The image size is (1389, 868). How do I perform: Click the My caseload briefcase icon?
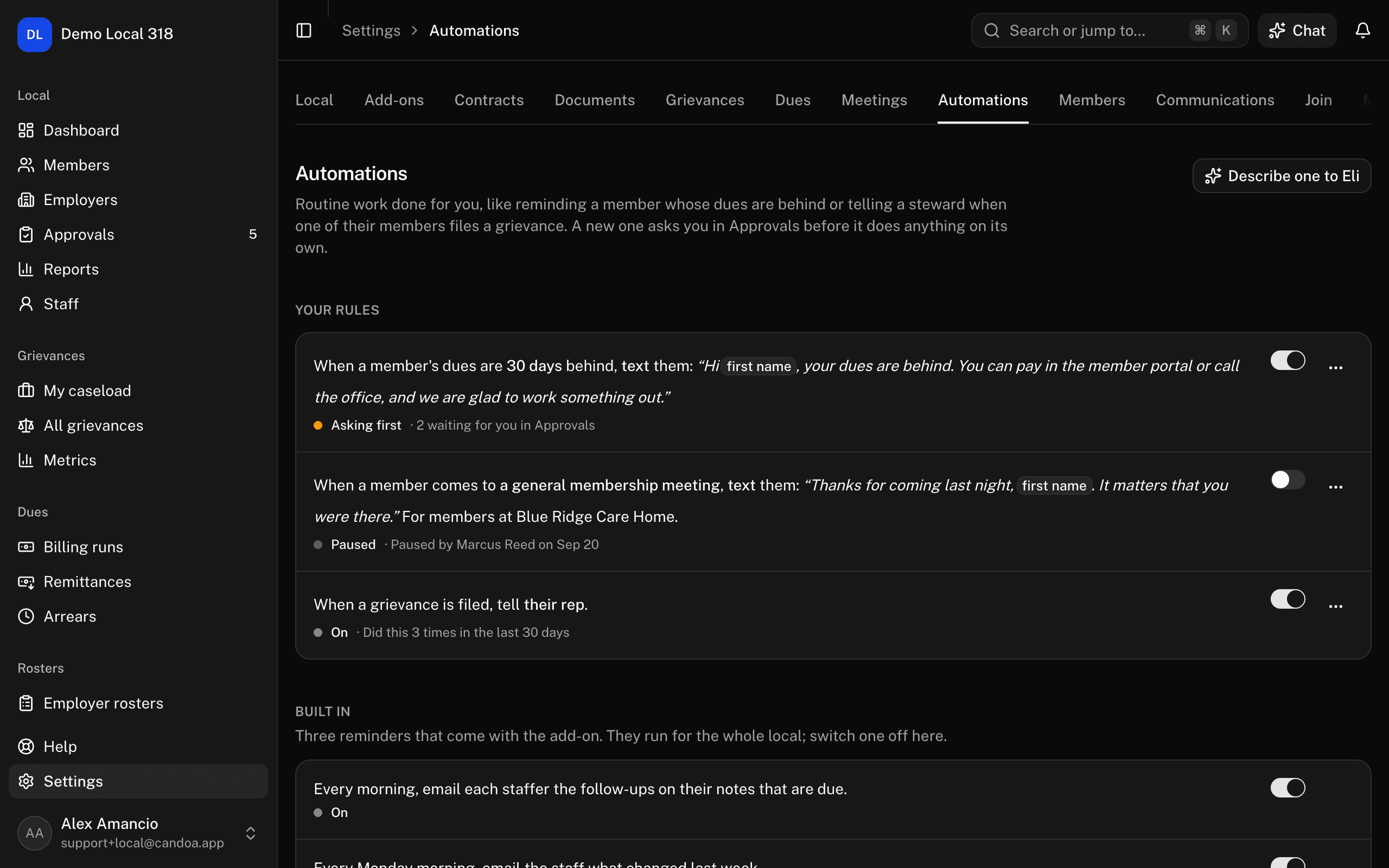pyautogui.click(x=26, y=391)
